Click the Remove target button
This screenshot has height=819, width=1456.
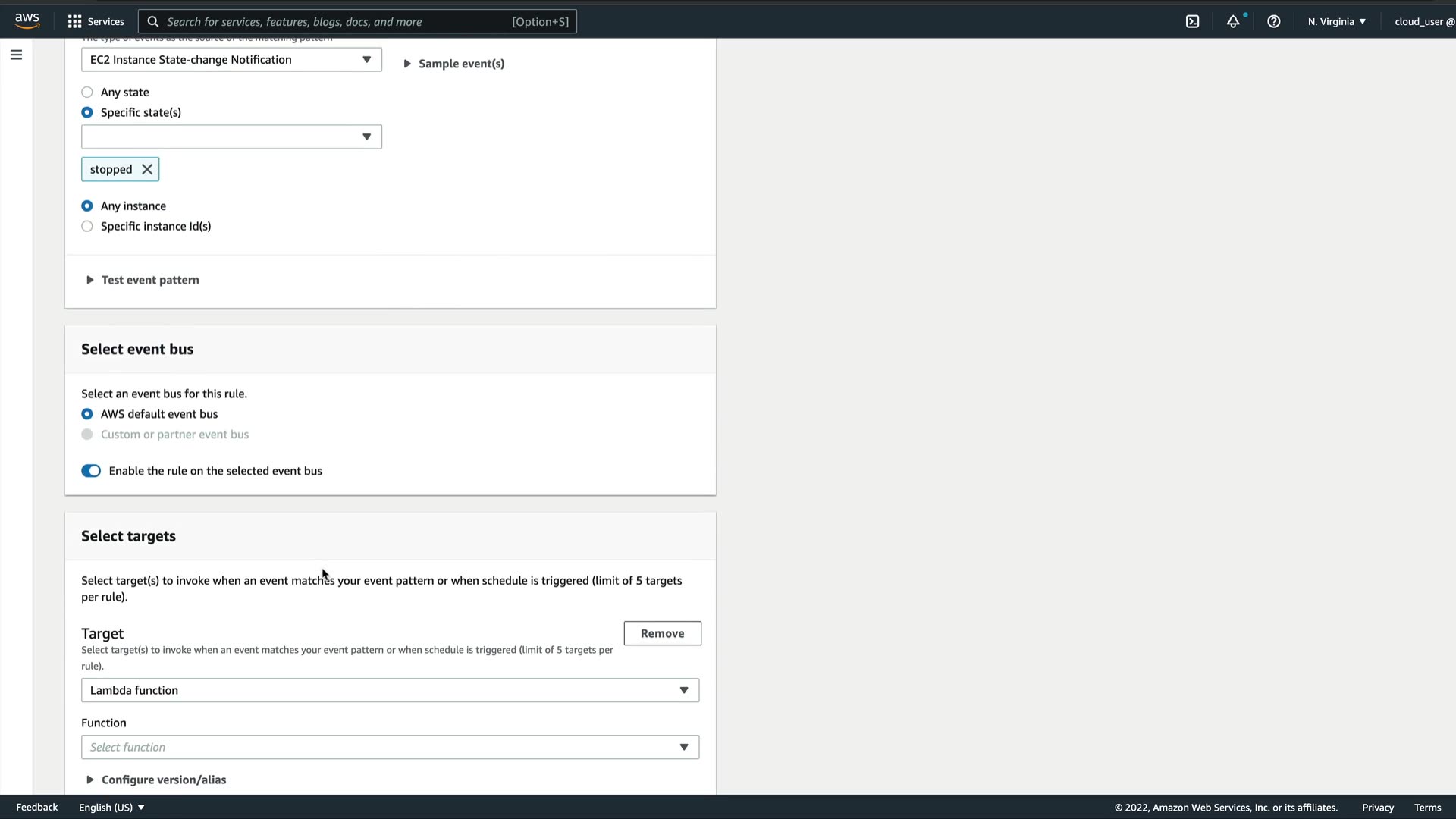click(x=662, y=633)
